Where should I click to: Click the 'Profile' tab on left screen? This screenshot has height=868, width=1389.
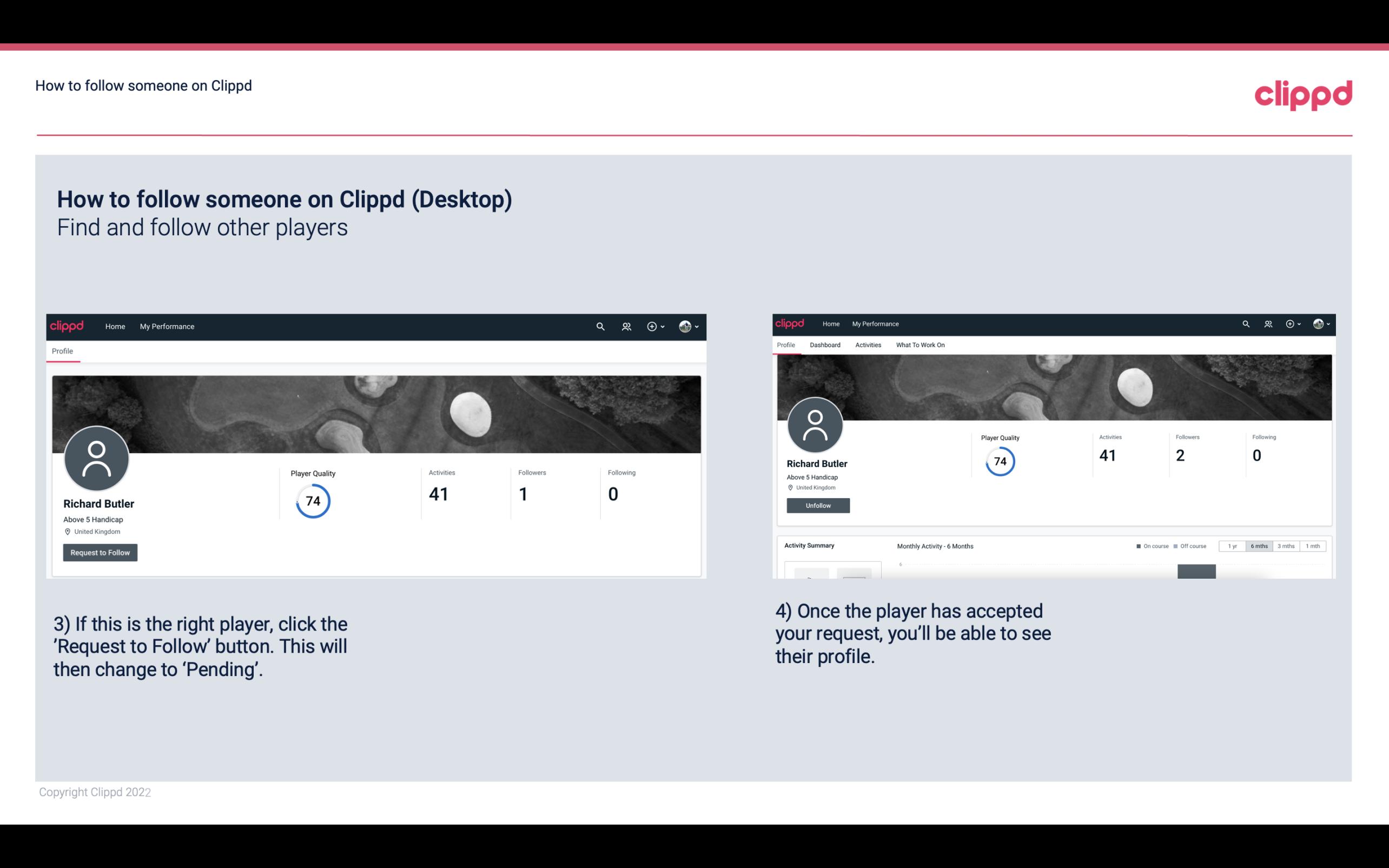[61, 350]
